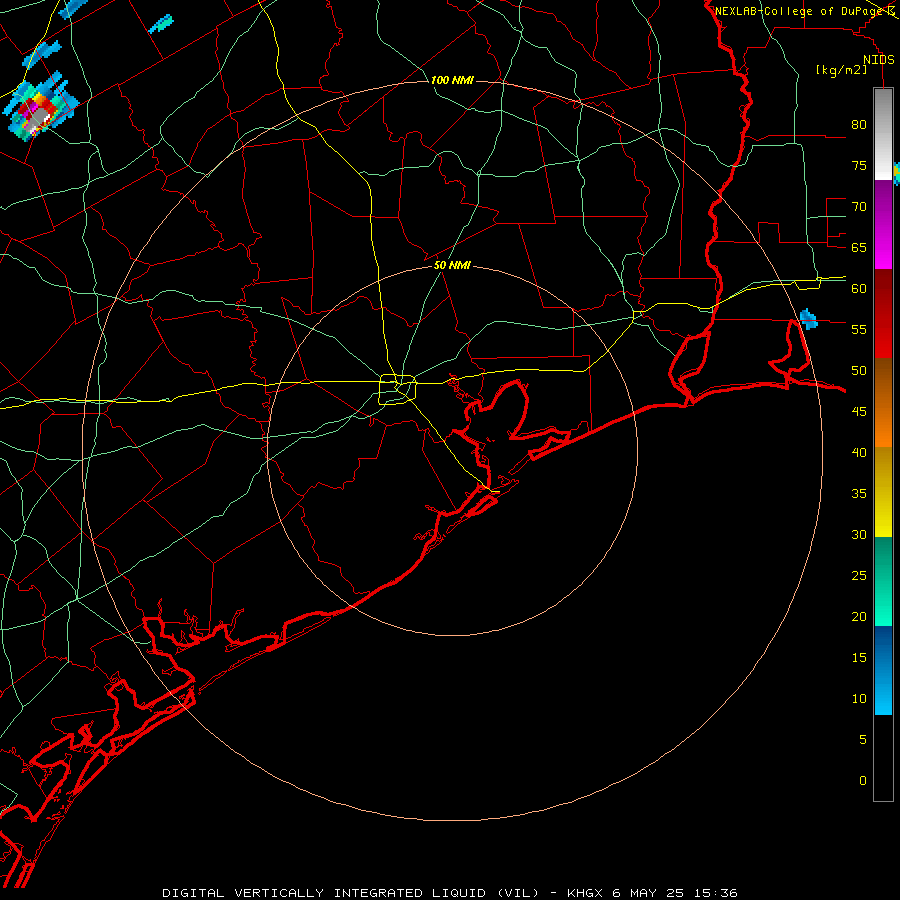Click the 50 value on the VIL scale
This screenshot has width=900, height=900.
859,370
